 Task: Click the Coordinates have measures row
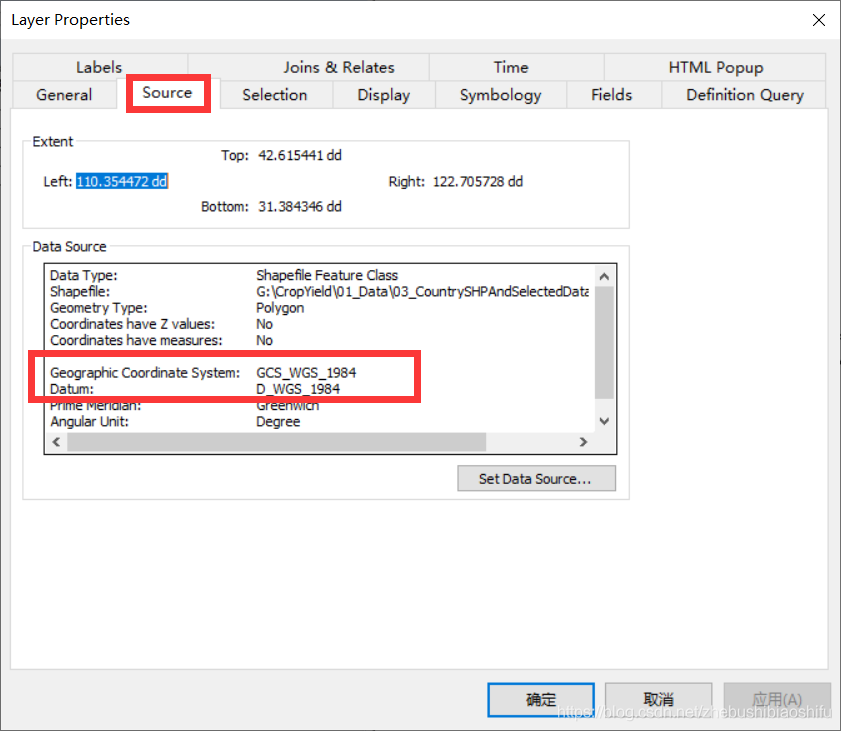point(161,341)
